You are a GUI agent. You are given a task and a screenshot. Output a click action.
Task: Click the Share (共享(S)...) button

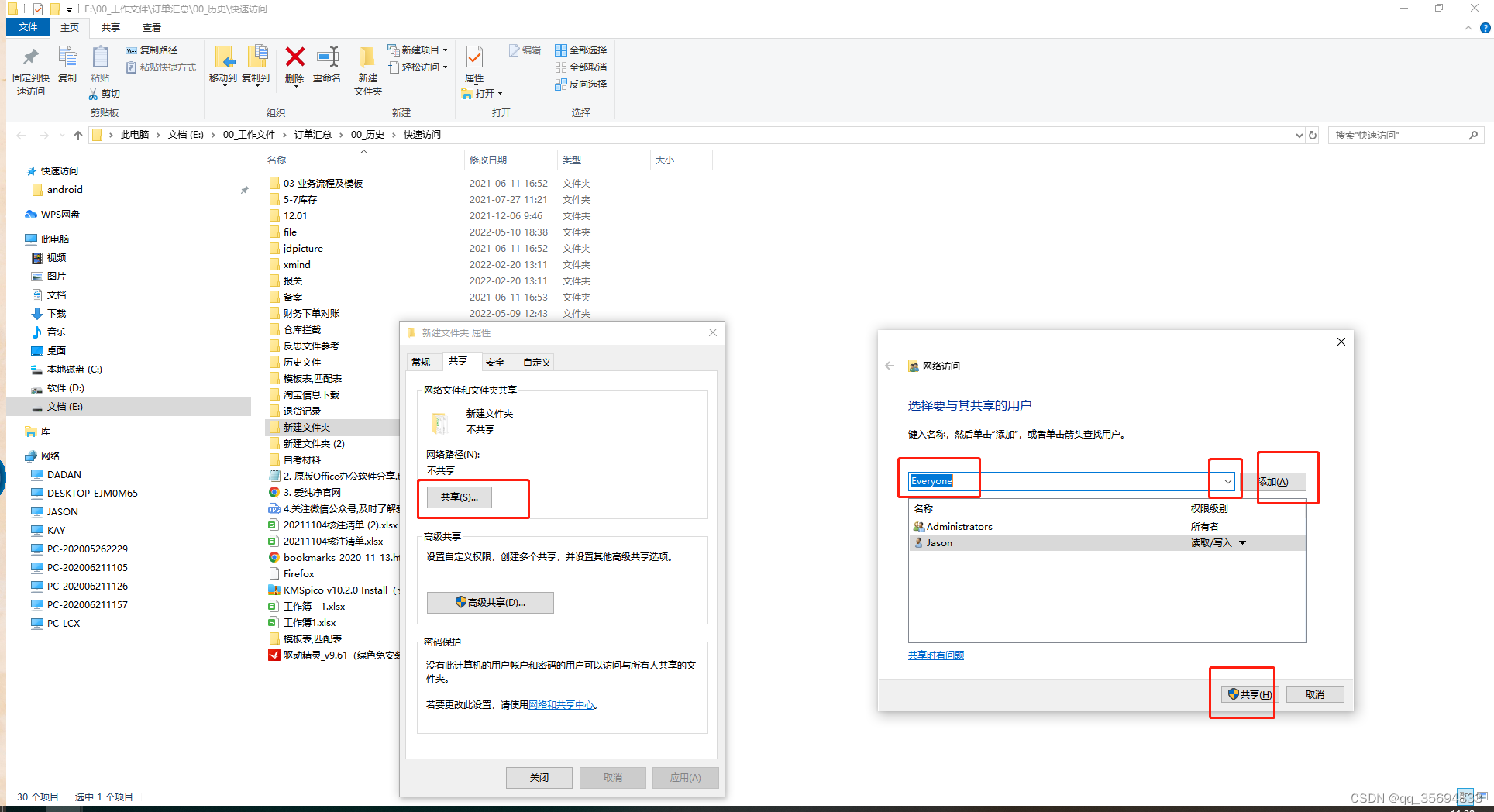point(460,497)
